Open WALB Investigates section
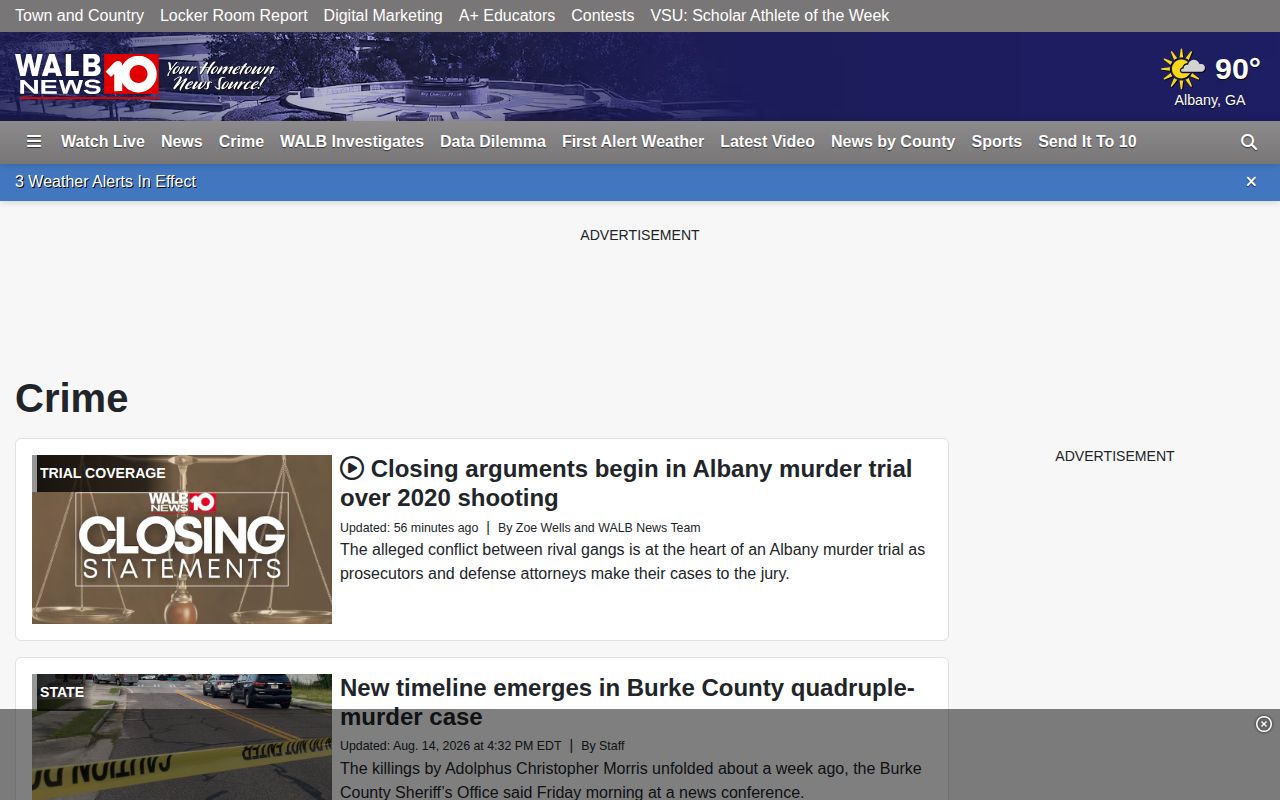Image resolution: width=1280 pixels, height=800 pixels. coord(352,142)
